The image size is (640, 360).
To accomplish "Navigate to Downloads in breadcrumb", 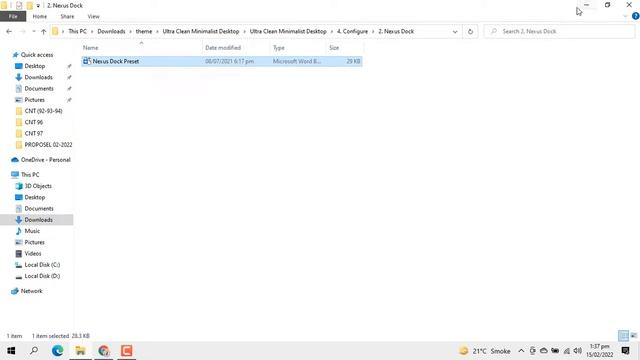I will [x=111, y=31].
